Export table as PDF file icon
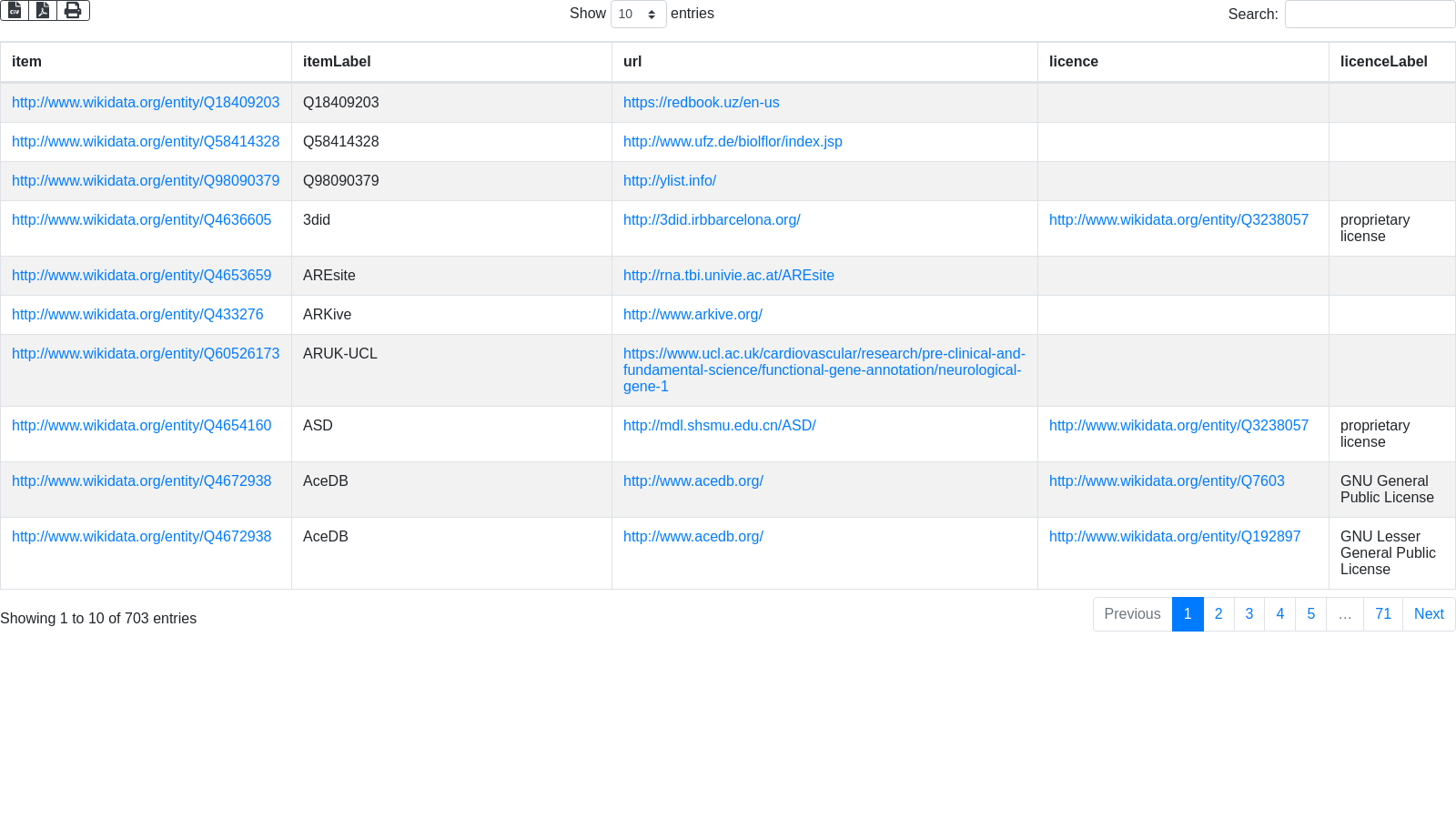Viewport: 1456px width, 819px height. [x=43, y=10]
